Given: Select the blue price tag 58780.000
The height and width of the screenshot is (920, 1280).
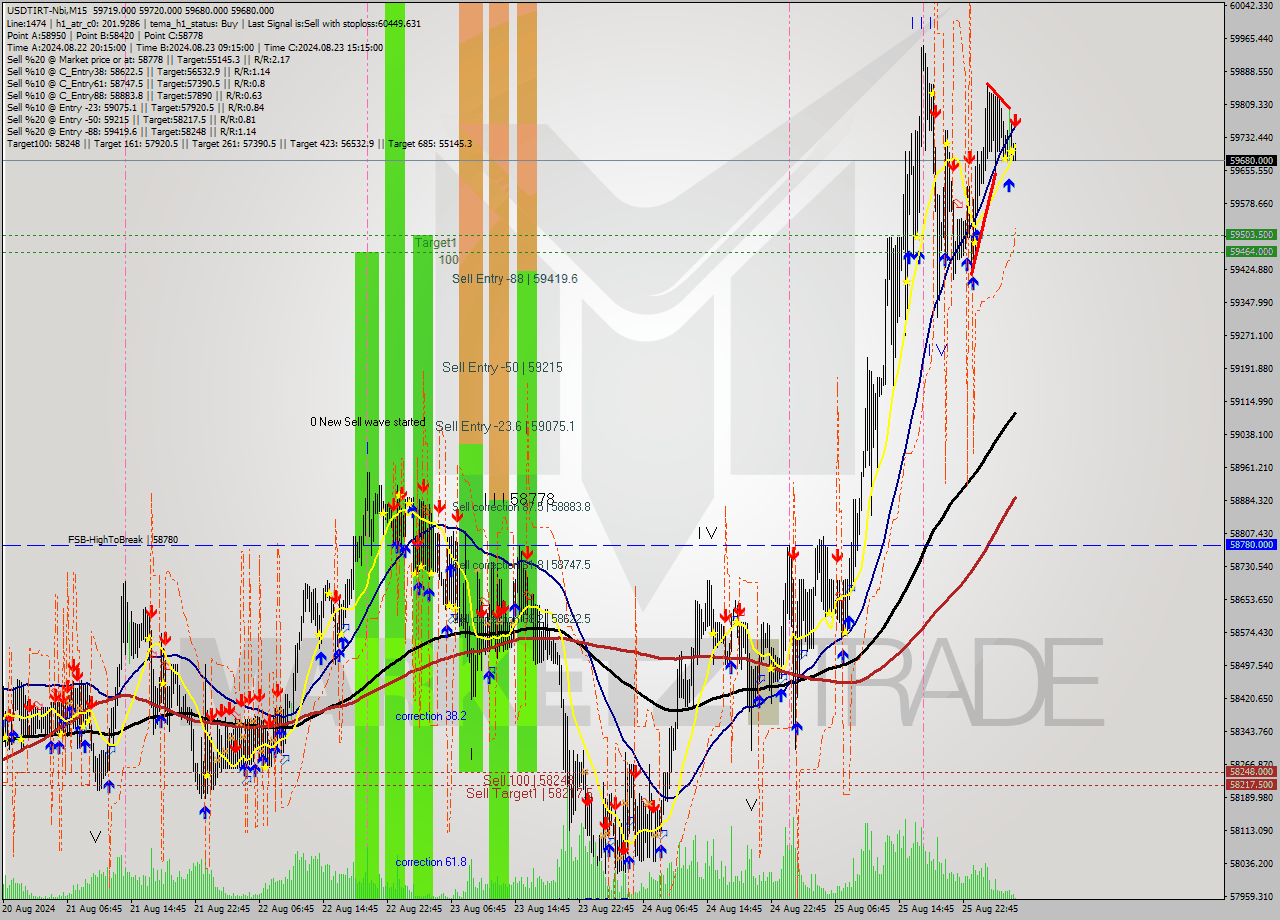Looking at the screenshot, I should pos(1252,545).
